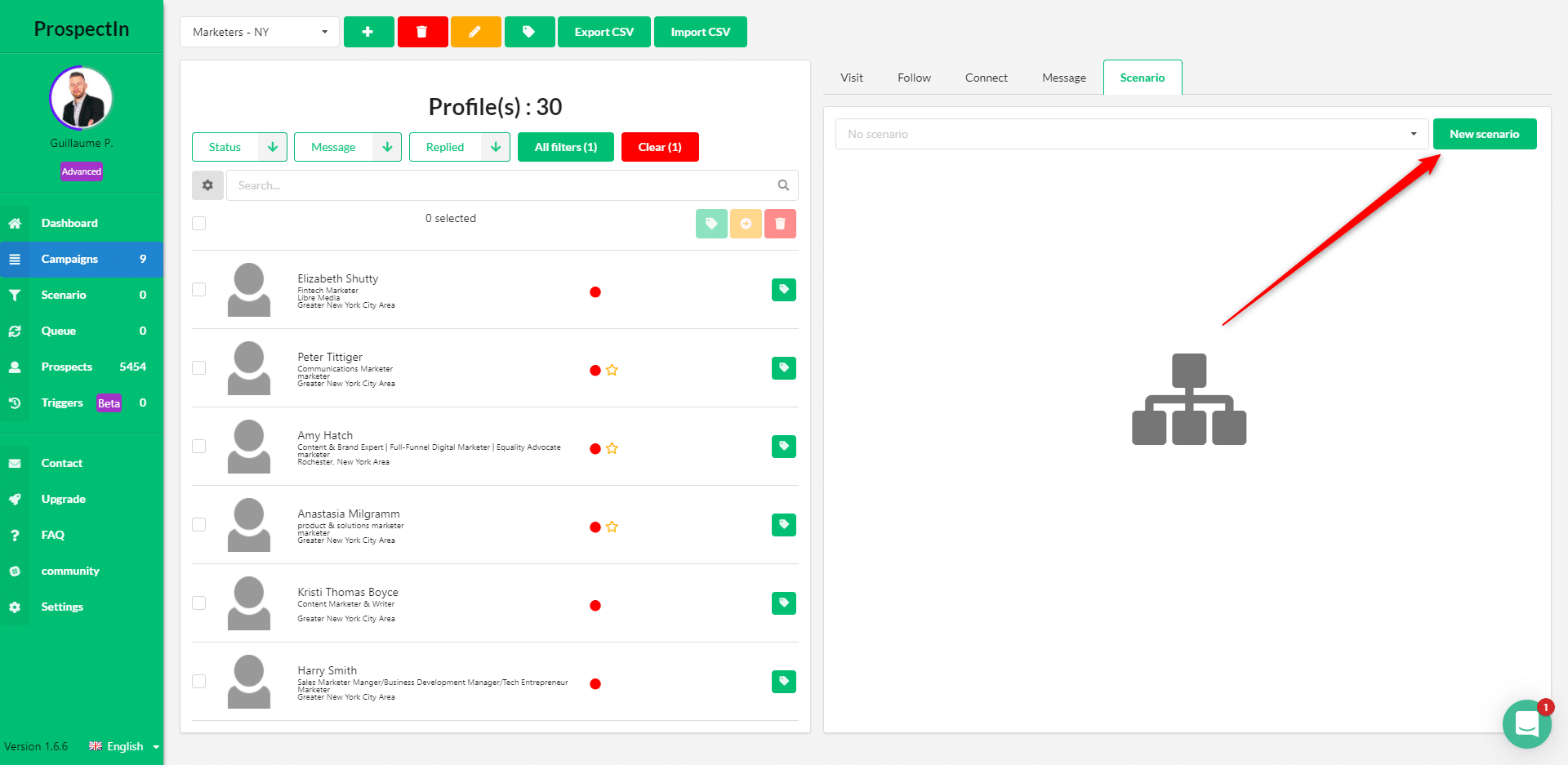Click the Triggers history icon in sidebar
1568x765 pixels.
point(15,403)
